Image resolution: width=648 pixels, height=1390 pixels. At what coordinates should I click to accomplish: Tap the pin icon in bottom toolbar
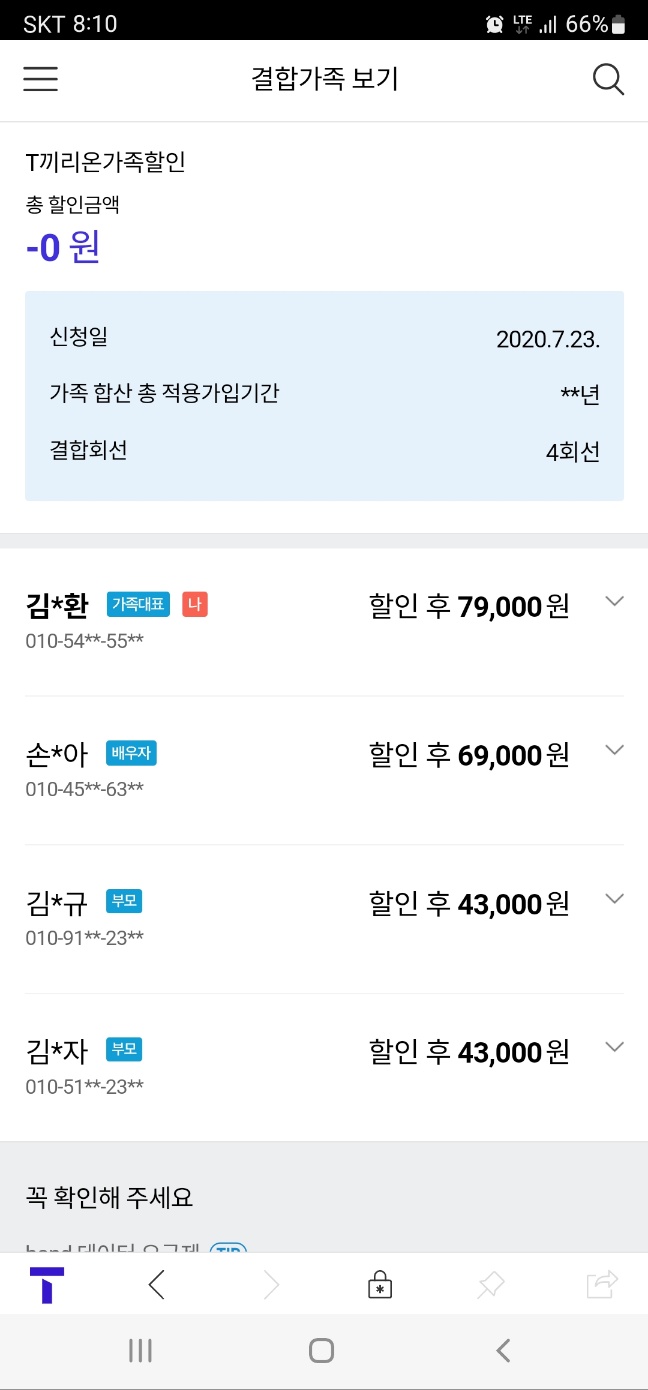tap(490, 1285)
